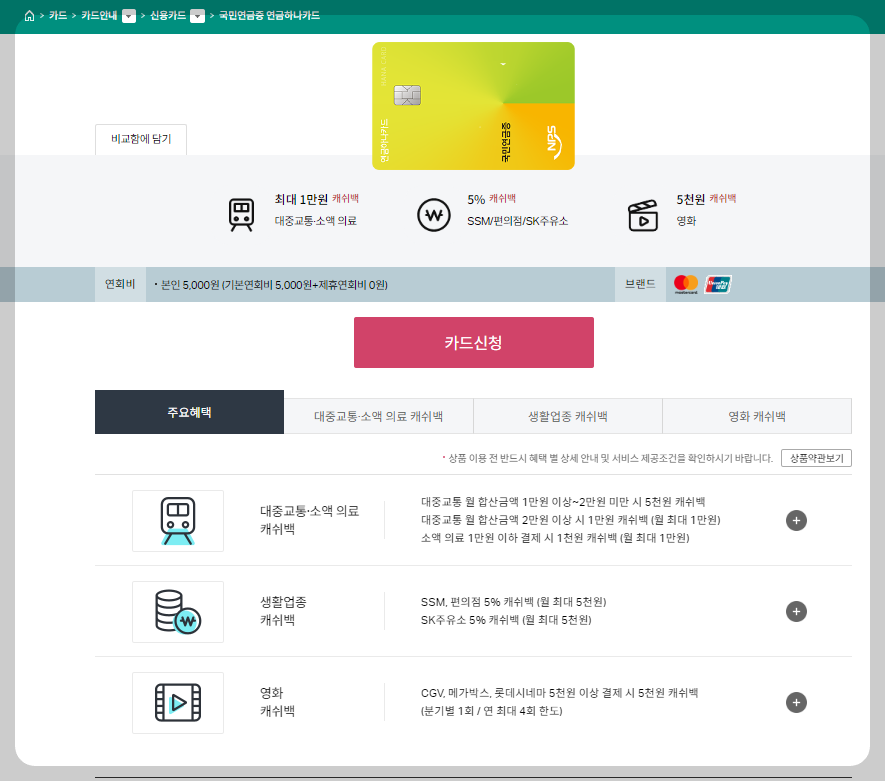Click the 대중교통·소액 의료 summary text

316,221
